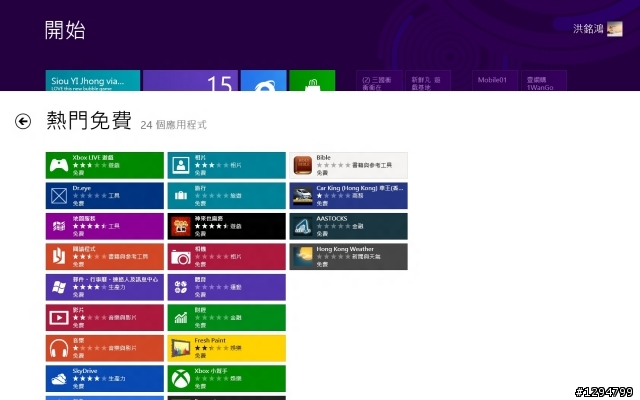
Task: Open the Car King car icon
Action: click(x=302, y=196)
